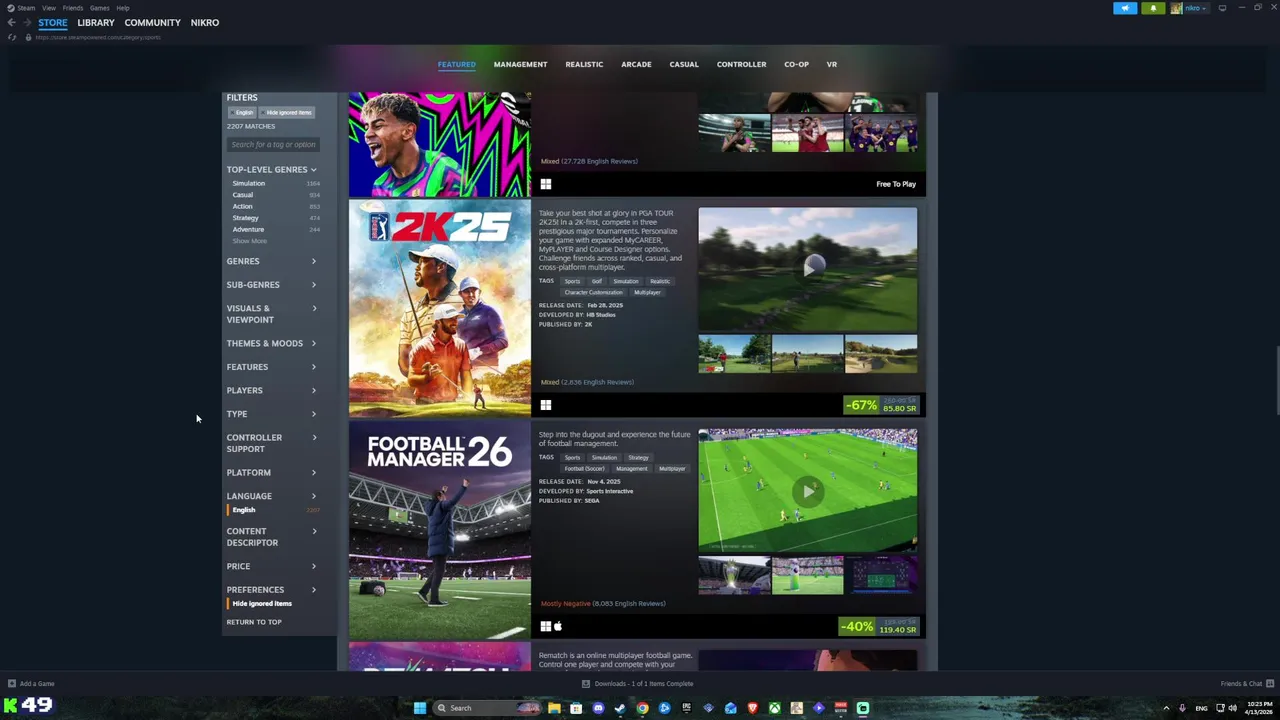Show hidden system tray icons

tap(1166, 708)
